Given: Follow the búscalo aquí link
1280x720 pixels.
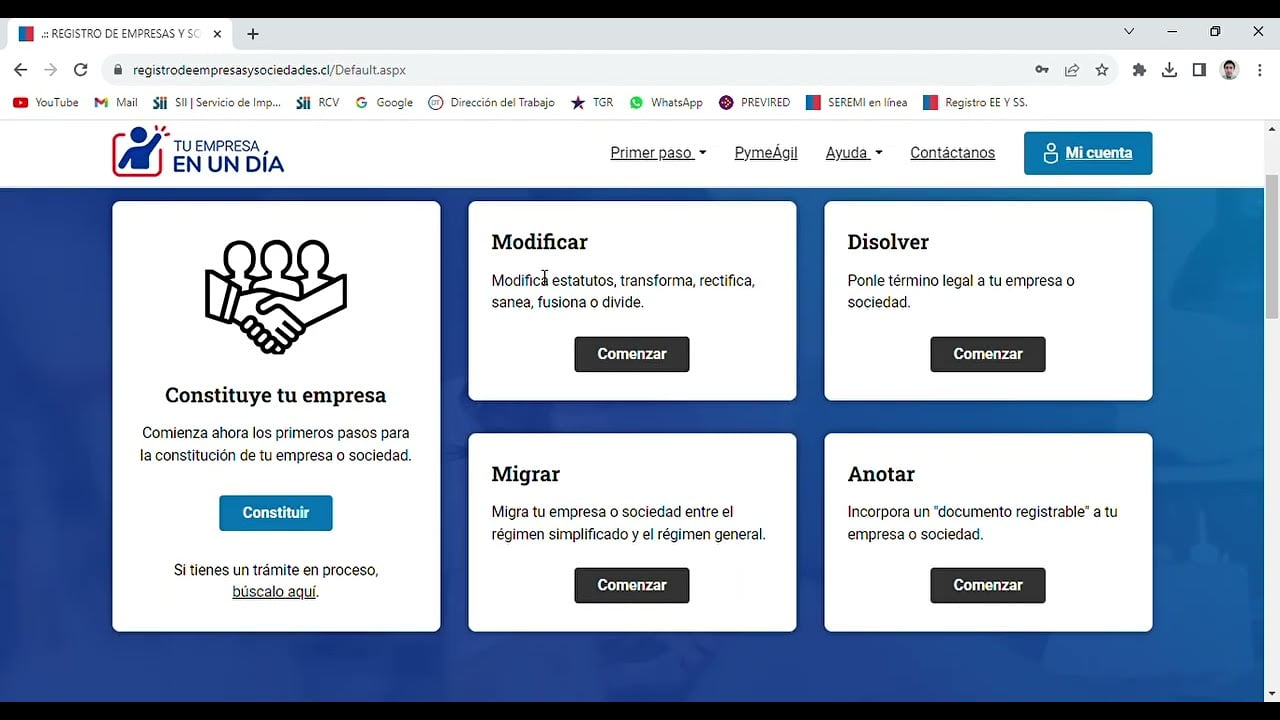Looking at the screenshot, I should [x=274, y=592].
